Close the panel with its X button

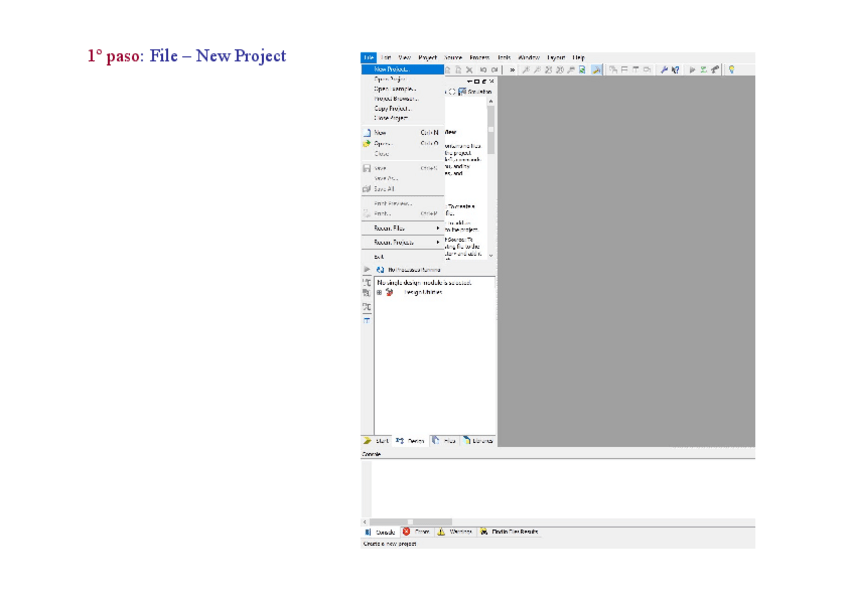click(x=492, y=81)
